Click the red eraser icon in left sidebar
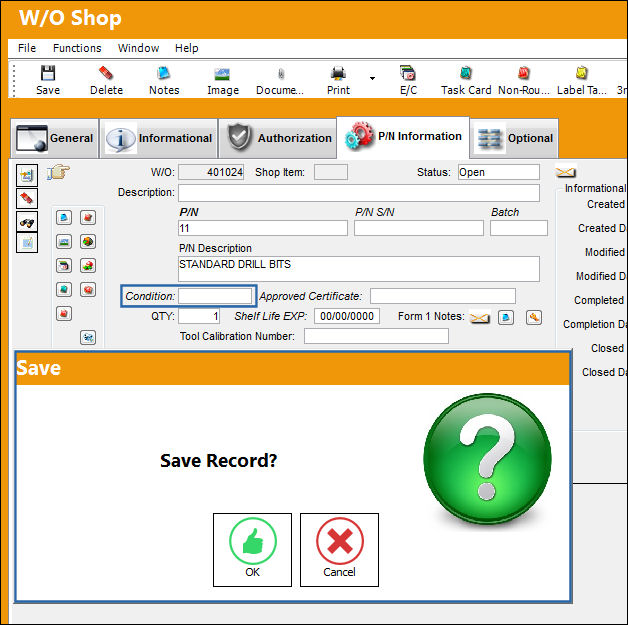This screenshot has height=625, width=628. click(x=27, y=198)
